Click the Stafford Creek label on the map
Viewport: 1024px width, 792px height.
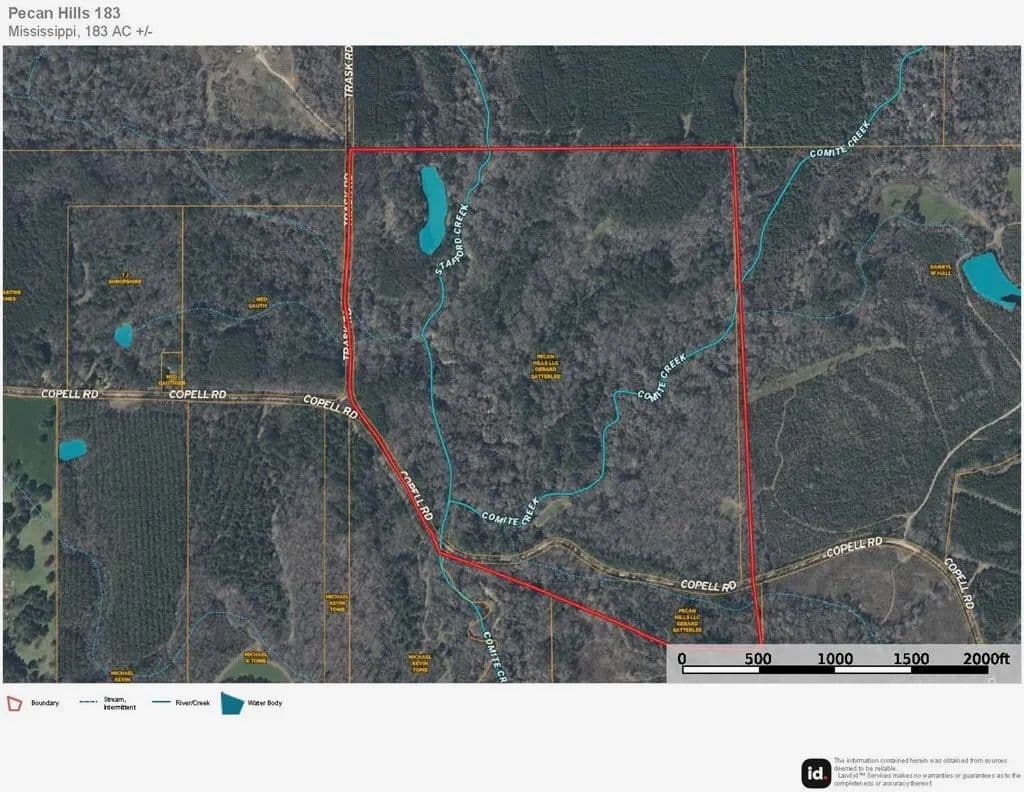click(452, 240)
